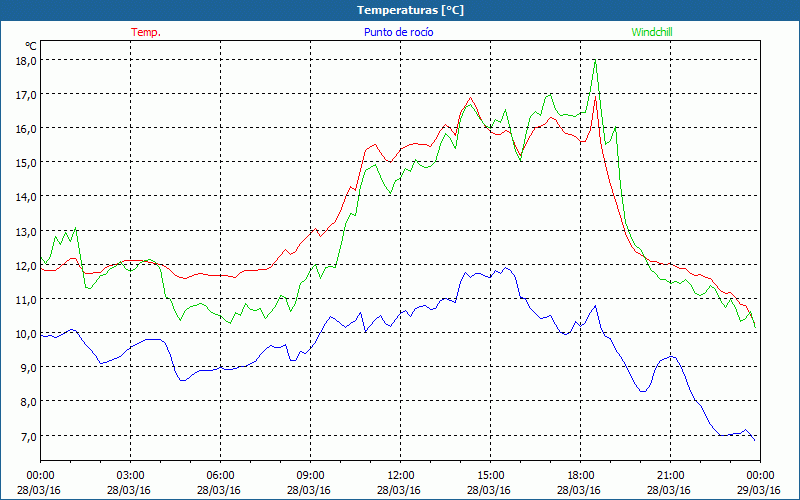800x500 pixels.
Task: Click the 17,0 y-axis value
Action: 27,94
